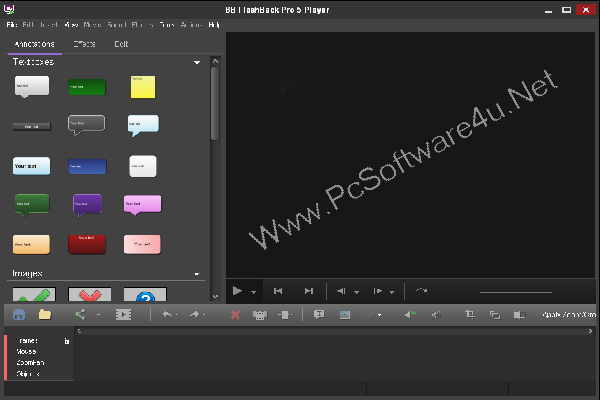Switch to the Effects tab
Screen dimensions: 600x400
pyautogui.click(x=84, y=44)
